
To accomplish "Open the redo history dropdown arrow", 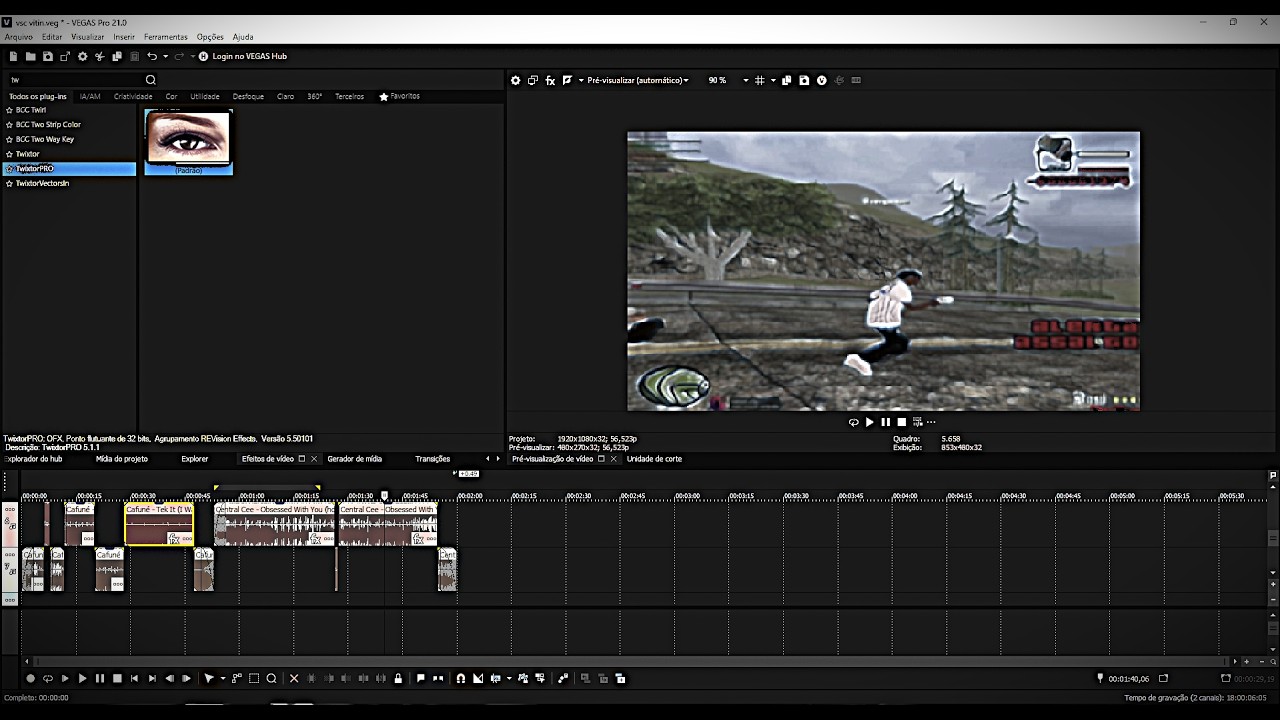I will point(192,57).
